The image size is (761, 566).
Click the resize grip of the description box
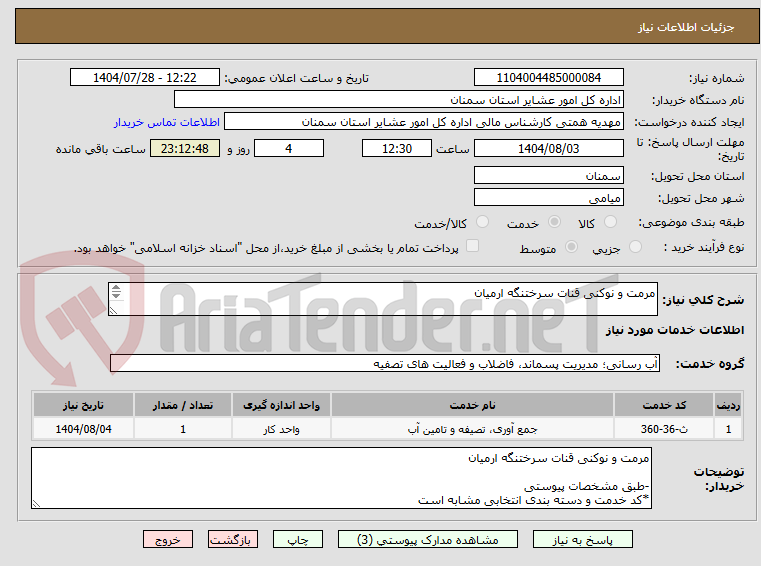pyautogui.click(x=114, y=311)
